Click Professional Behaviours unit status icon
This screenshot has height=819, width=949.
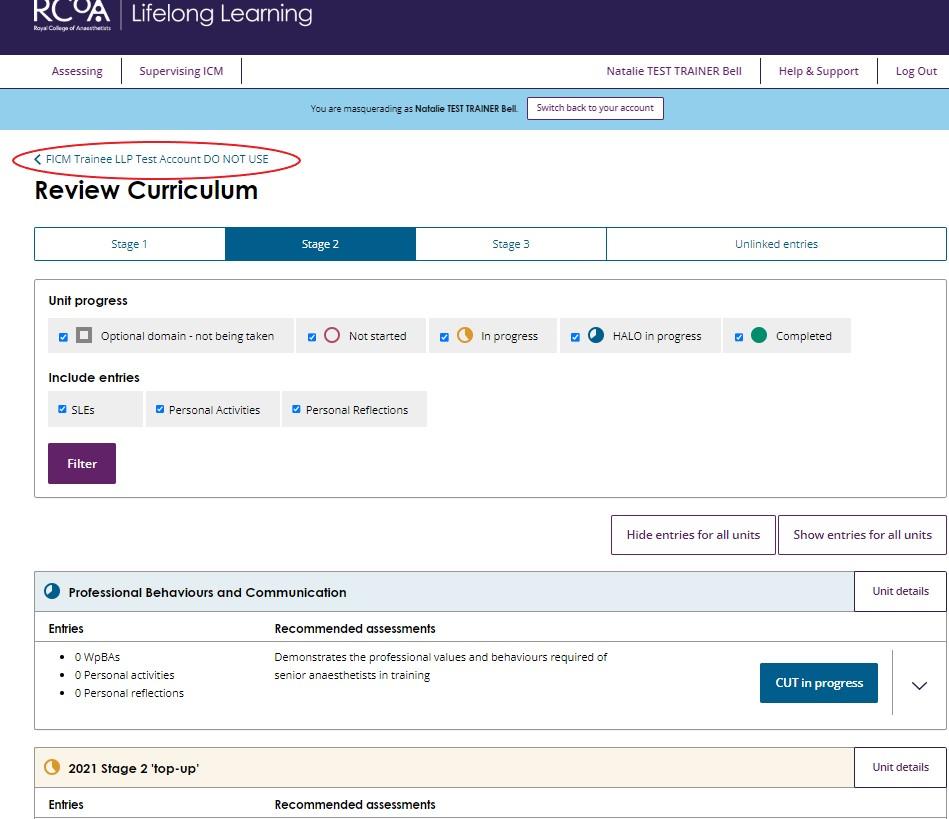click(52, 592)
